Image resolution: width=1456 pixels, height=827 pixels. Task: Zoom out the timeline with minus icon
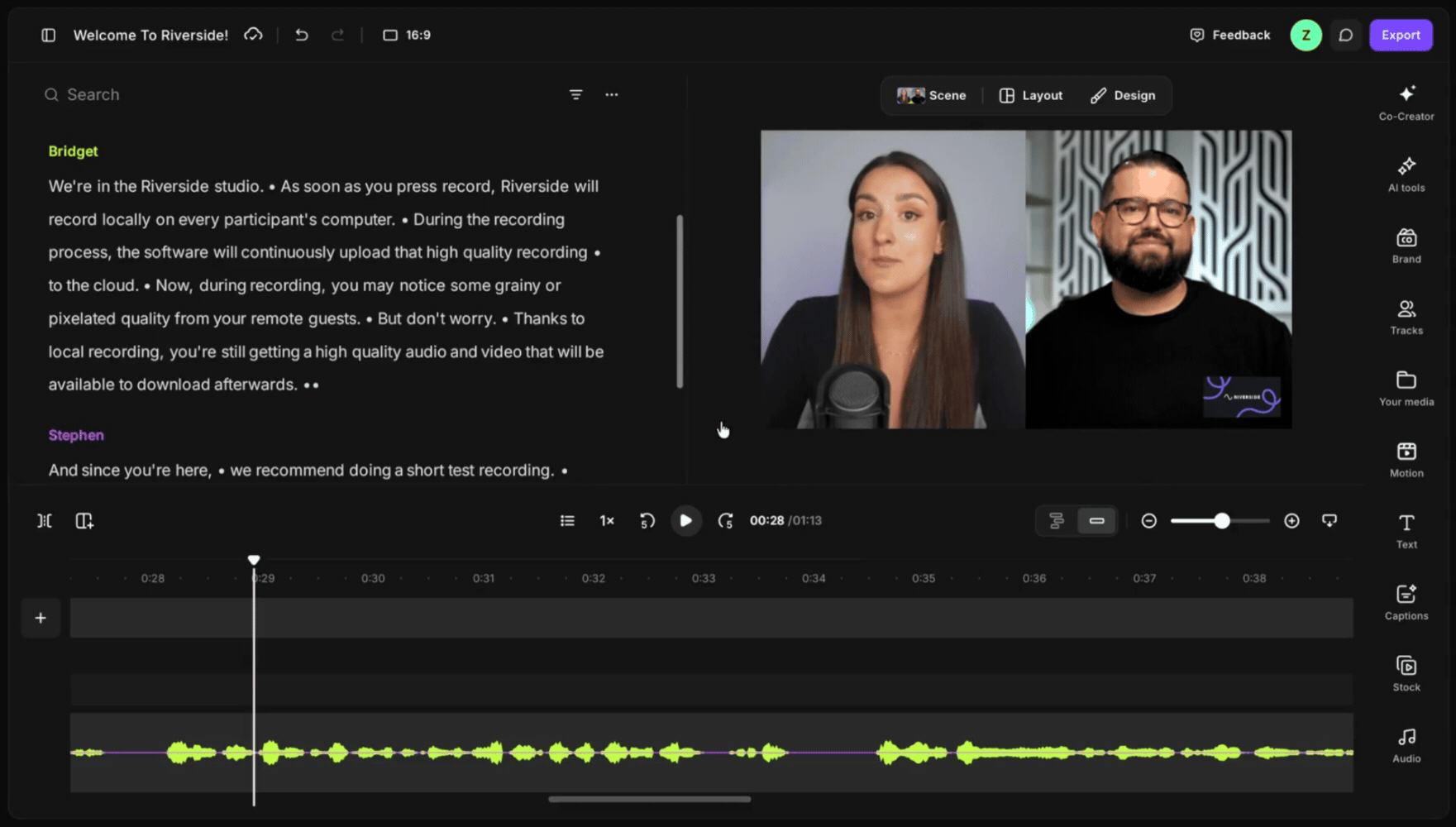[1148, 520]
